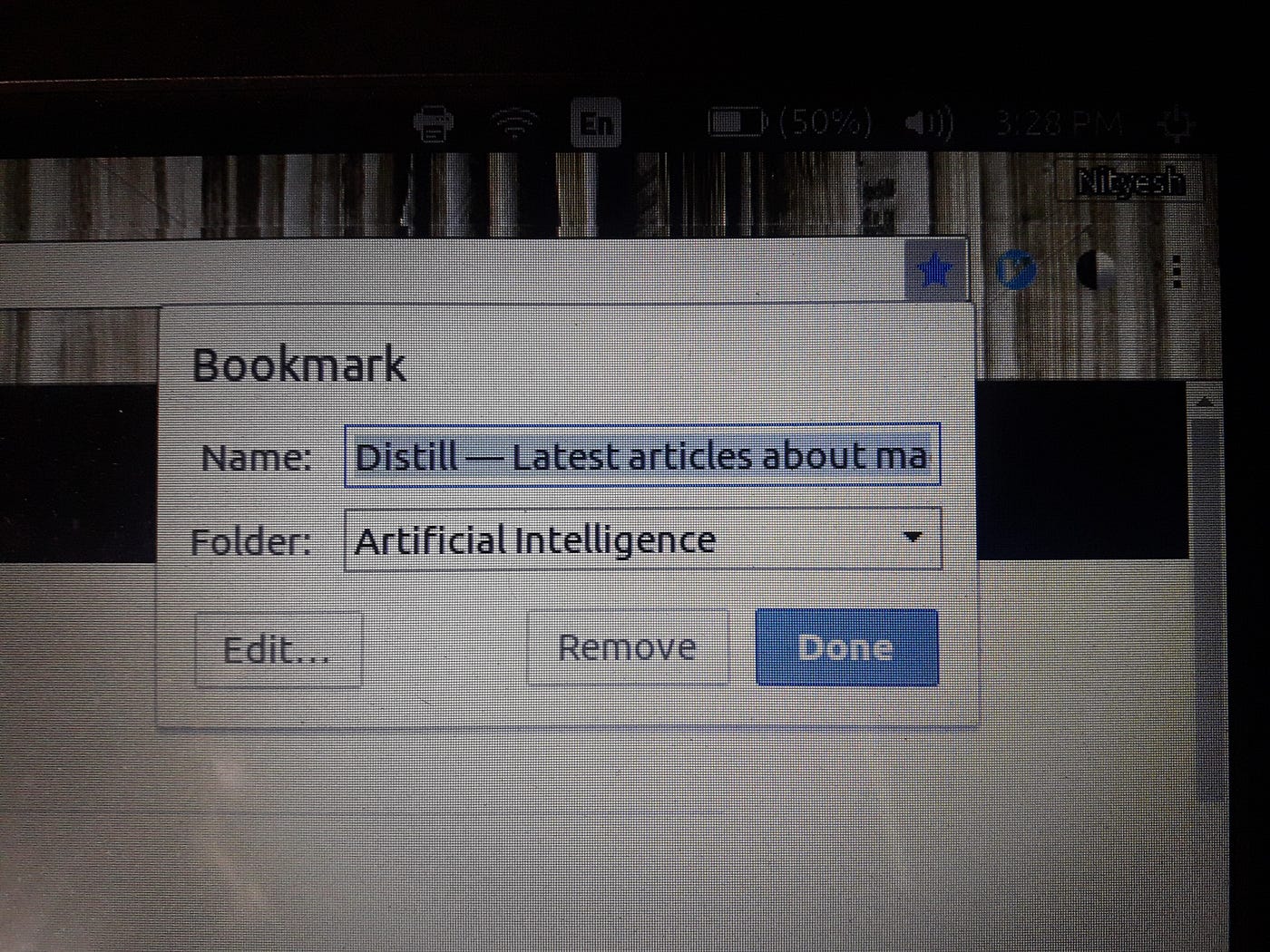Click the bookmark Name text field
Image resolution: width=1270 pixels, height=952 pixels.
[x=642, y=455]
